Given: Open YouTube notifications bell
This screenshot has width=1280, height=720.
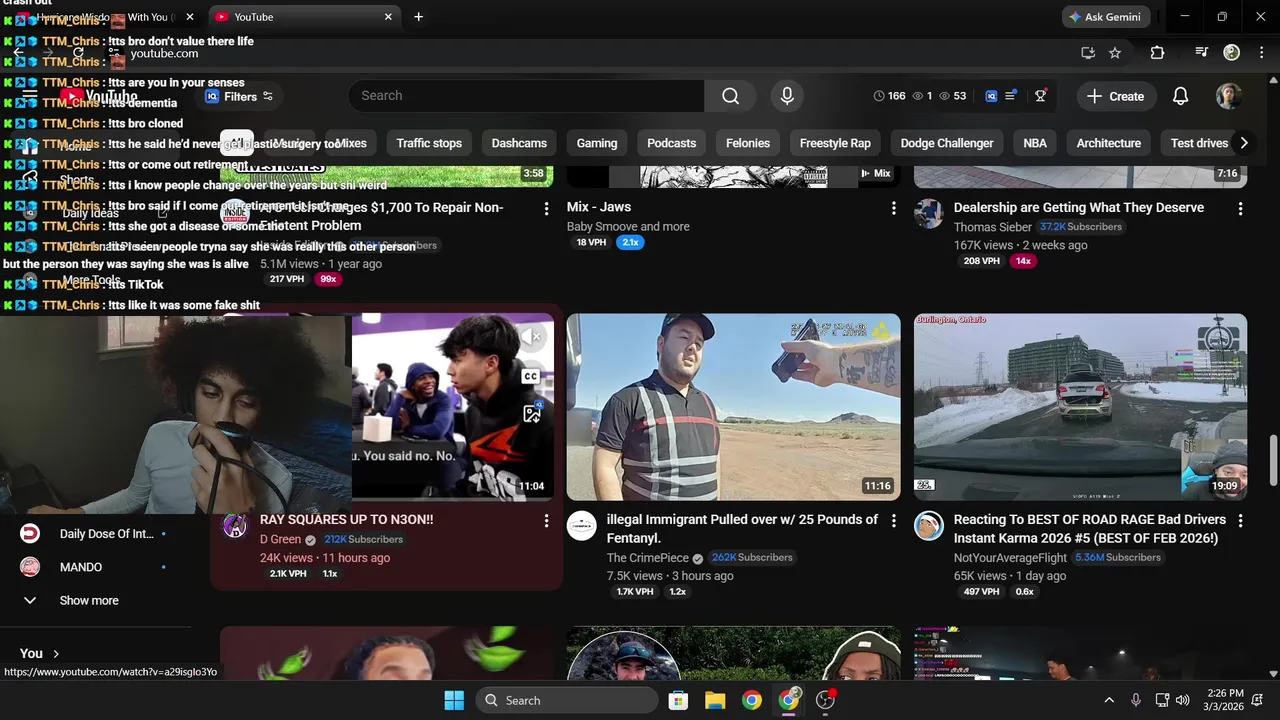Looking at the screenshot, I should click(x=1180, y=96).
